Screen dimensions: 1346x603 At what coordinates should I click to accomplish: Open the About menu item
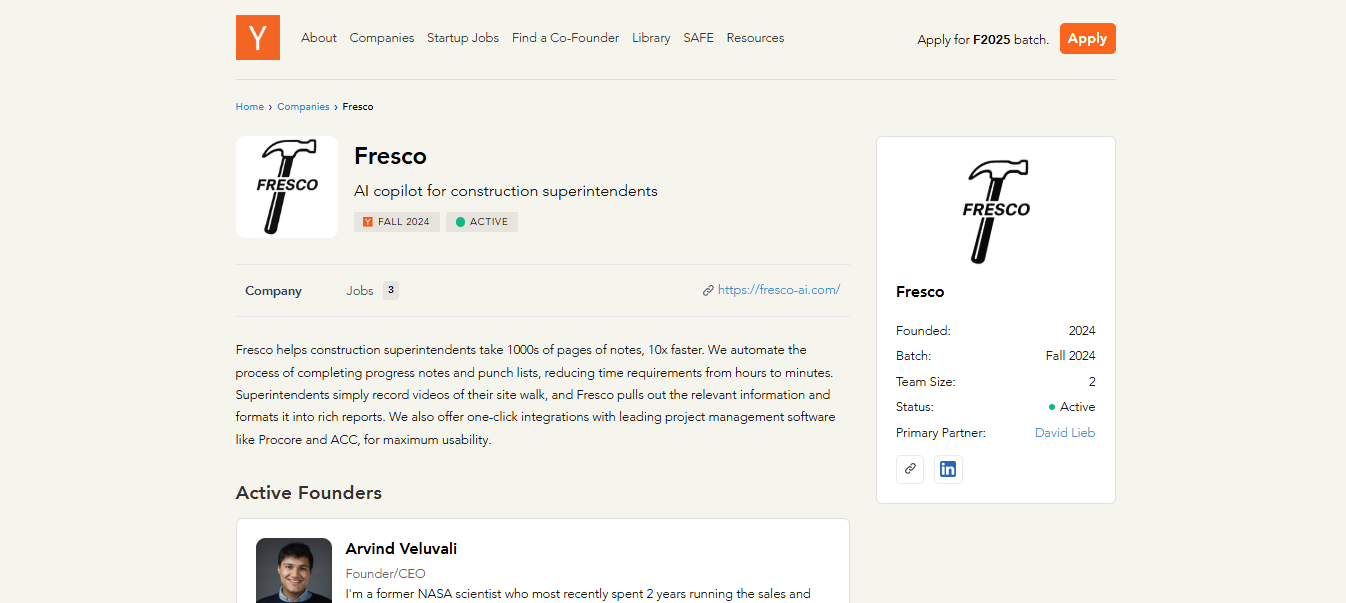click(x=319, y=38)
